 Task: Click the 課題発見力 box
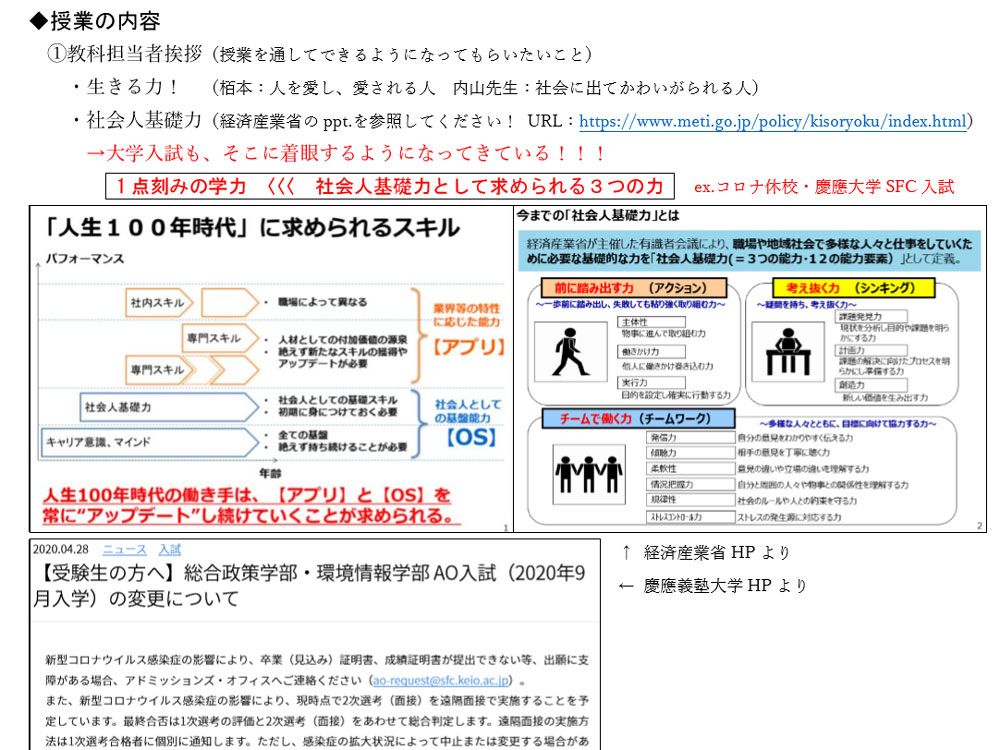click(x=871, y=316)
